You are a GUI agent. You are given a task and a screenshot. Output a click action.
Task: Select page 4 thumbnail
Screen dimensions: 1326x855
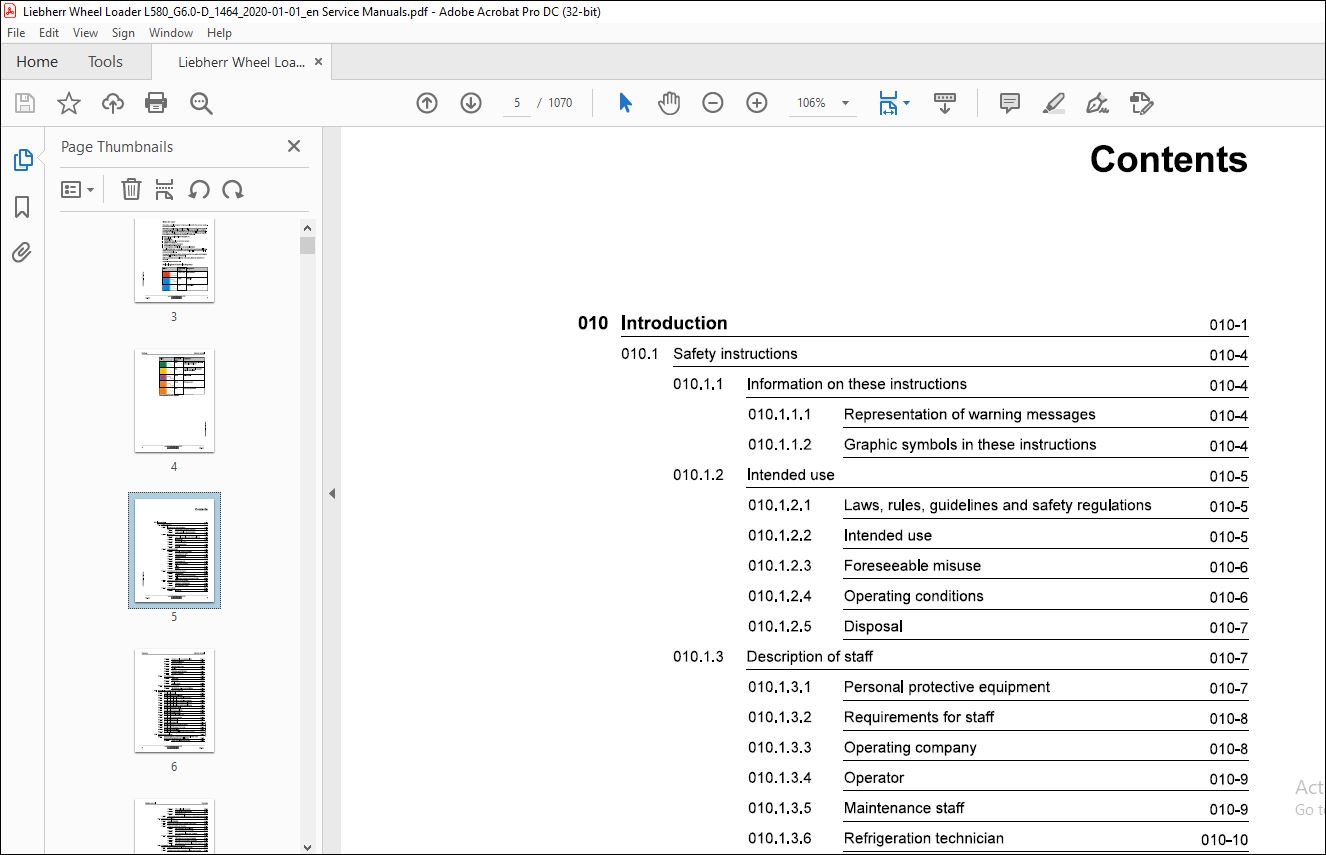(174, 400)
